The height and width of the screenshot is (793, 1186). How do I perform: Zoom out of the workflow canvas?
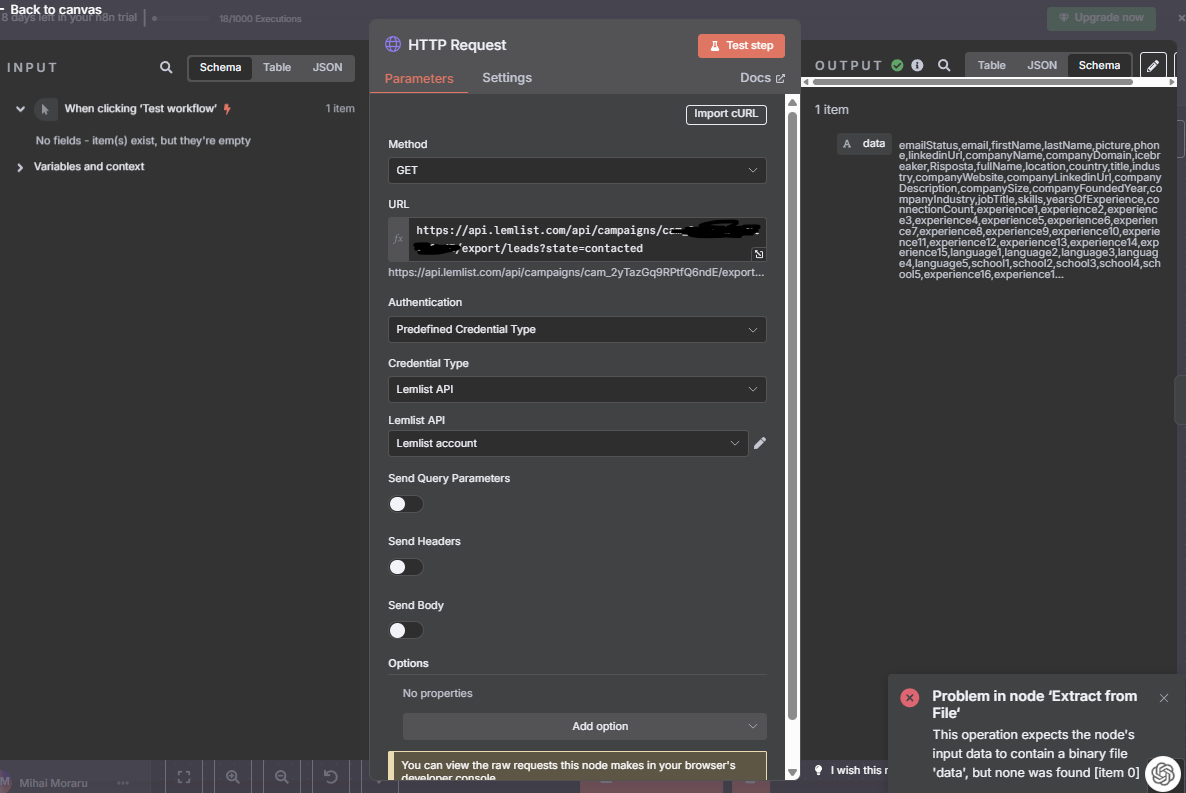tap(281, 776)
